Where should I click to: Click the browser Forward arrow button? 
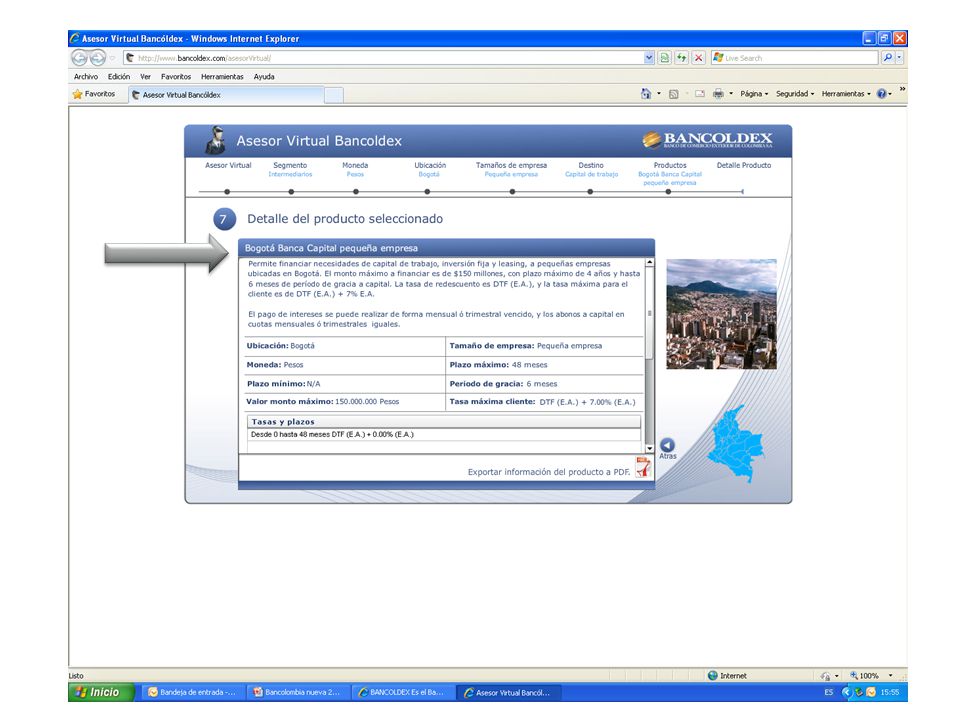pyautogui.click(x=97, y=58)
